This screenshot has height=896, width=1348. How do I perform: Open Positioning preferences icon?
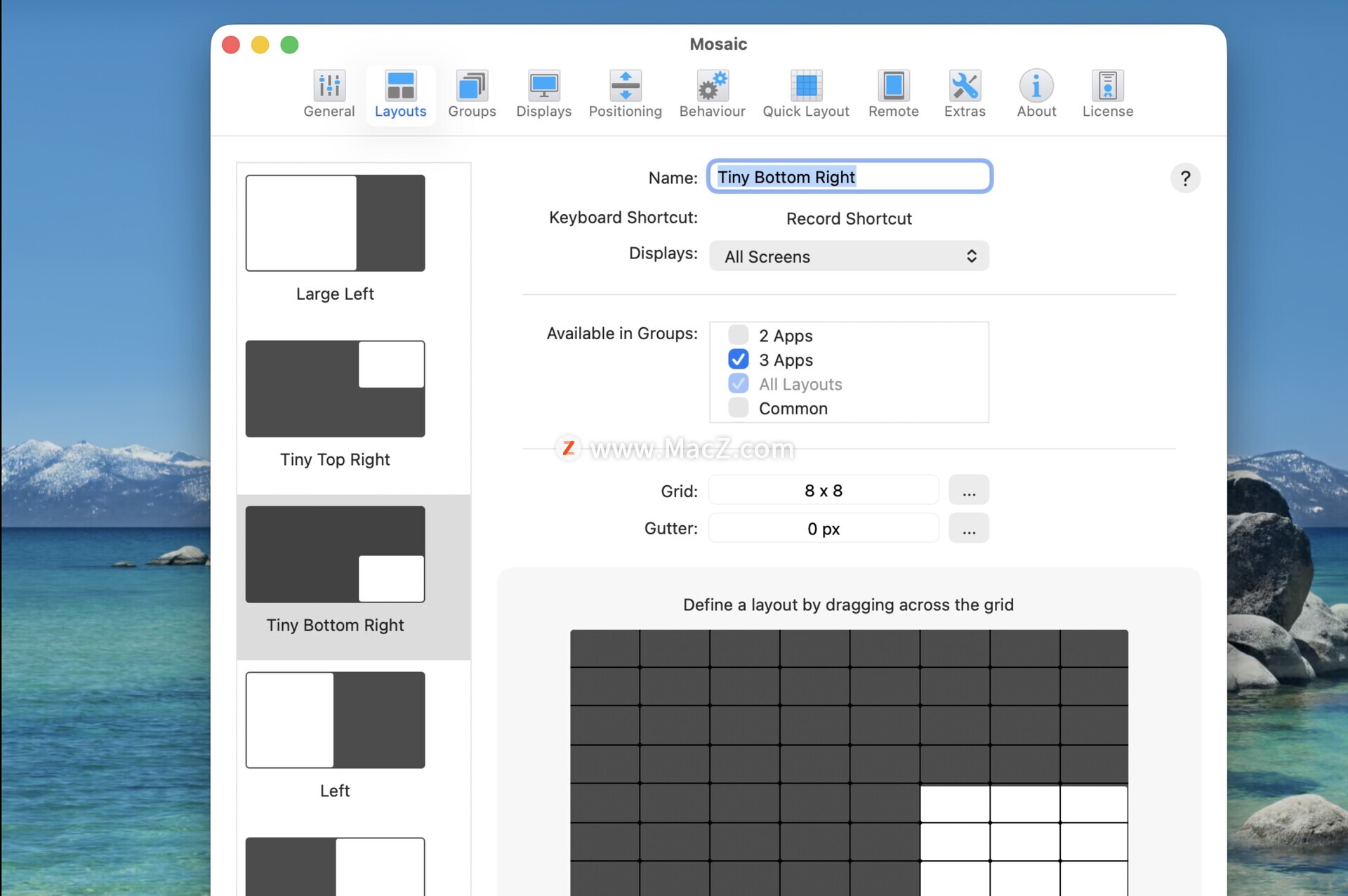625,86
